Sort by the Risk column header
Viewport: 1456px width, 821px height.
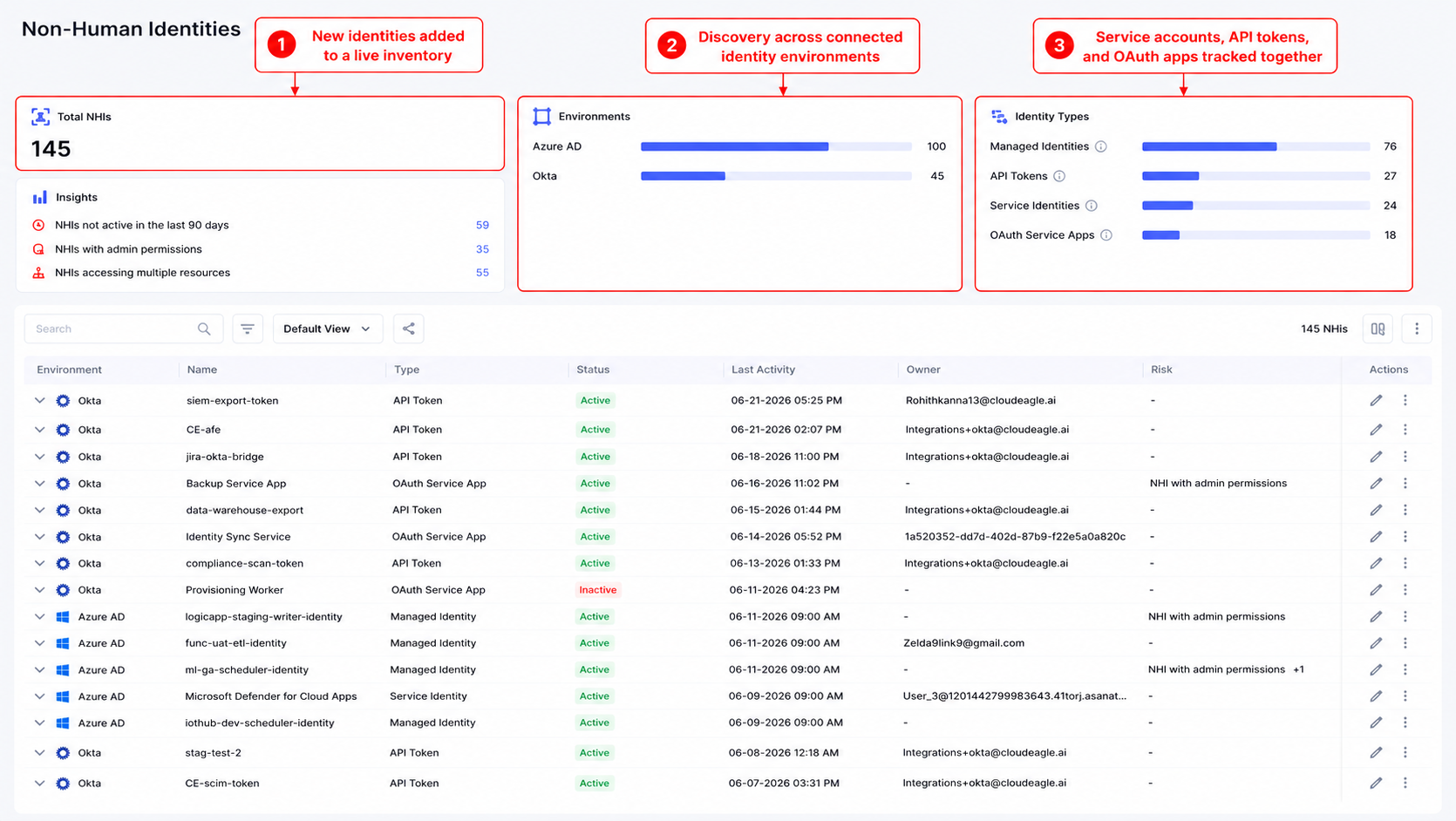pos(1161,370)
